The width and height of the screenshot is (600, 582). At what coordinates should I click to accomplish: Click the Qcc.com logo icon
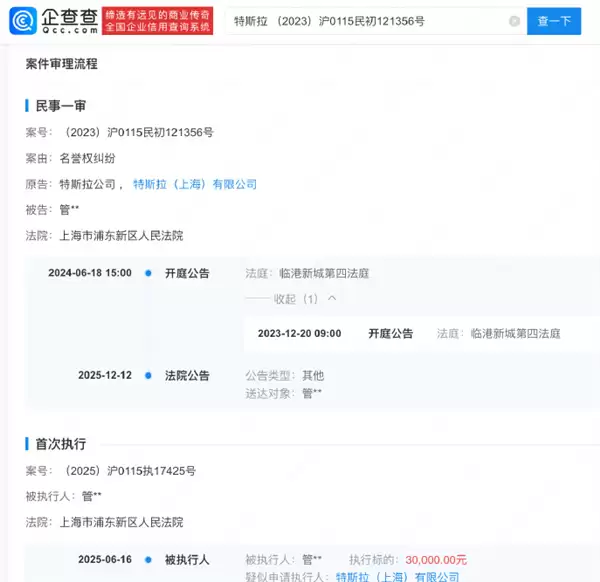(x=23, y=21)
